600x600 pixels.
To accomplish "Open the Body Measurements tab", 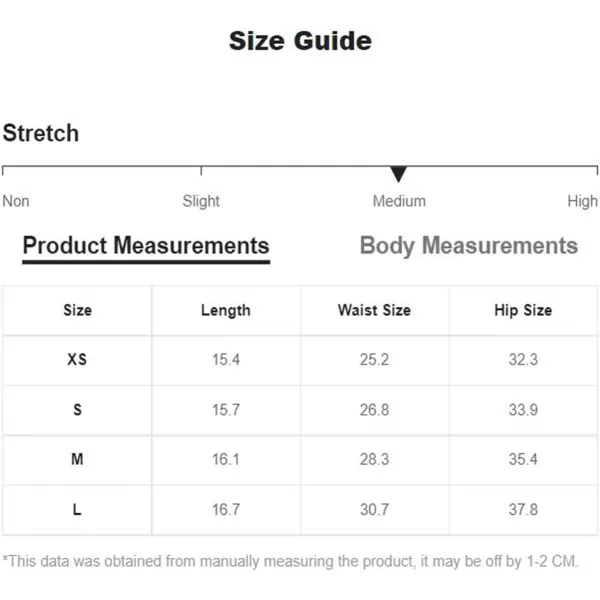I will [x=469, y=246].
